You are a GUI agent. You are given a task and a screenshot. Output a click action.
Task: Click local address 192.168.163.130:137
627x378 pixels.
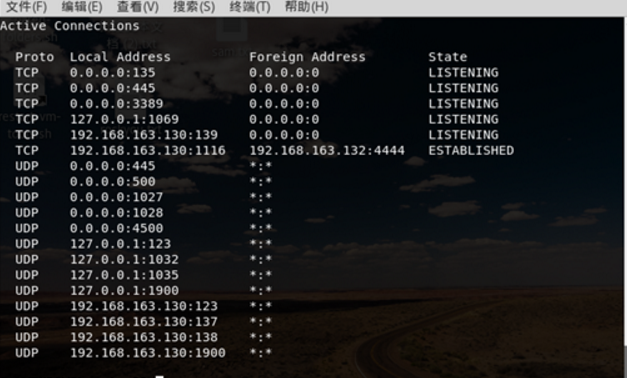pyautogui.click(x=144, y=322)
